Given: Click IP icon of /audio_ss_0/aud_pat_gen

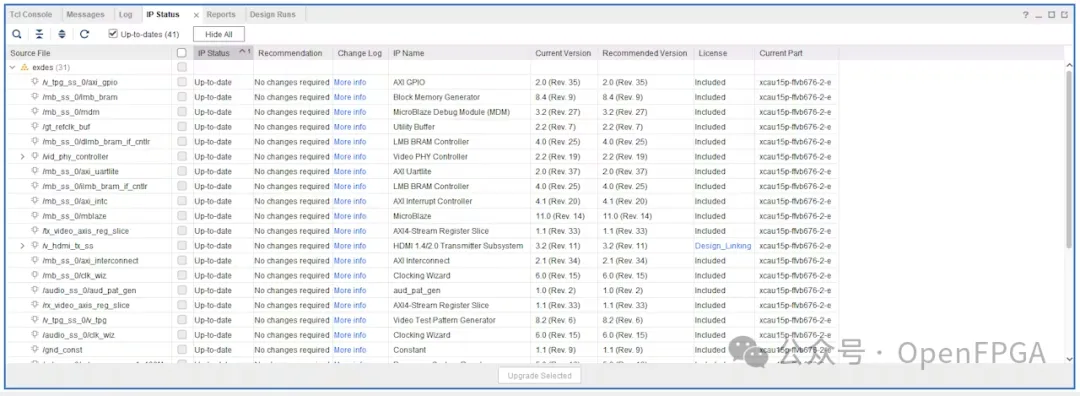Looking at the screenshot, I should (x=36, y=290).
